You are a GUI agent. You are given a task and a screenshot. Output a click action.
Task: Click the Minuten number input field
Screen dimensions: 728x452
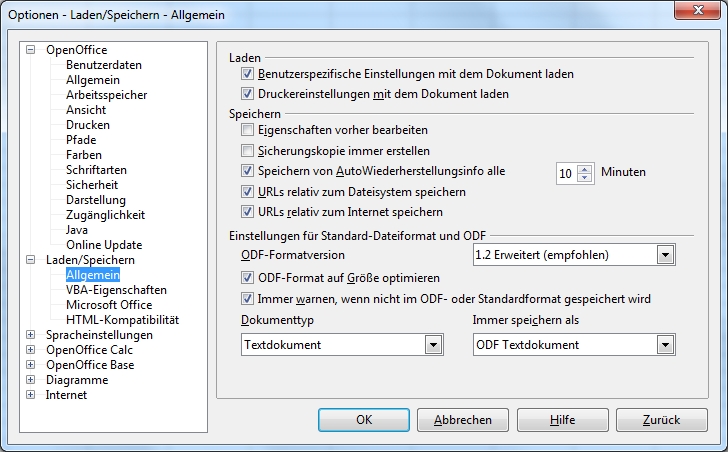566,173
